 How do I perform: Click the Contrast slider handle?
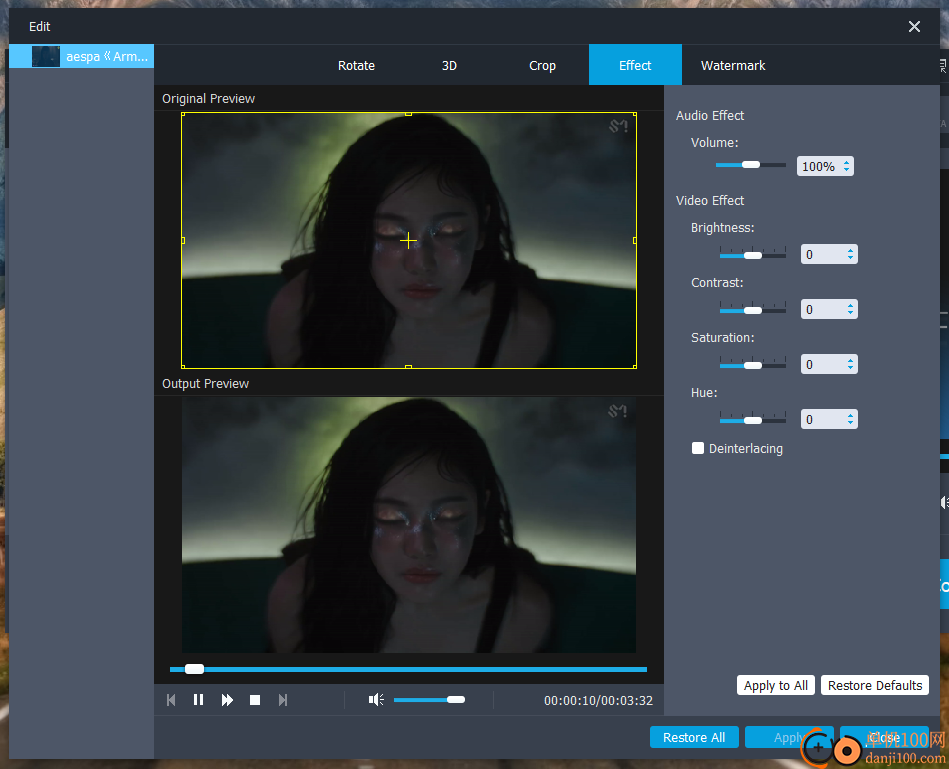click(752, 311)
